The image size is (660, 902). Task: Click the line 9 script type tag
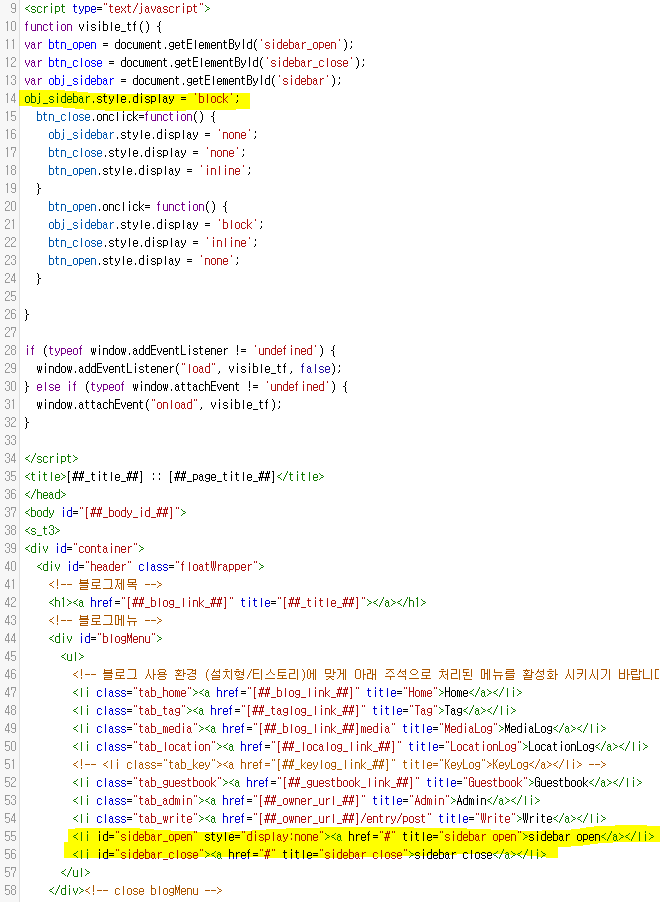click(117, 9)
